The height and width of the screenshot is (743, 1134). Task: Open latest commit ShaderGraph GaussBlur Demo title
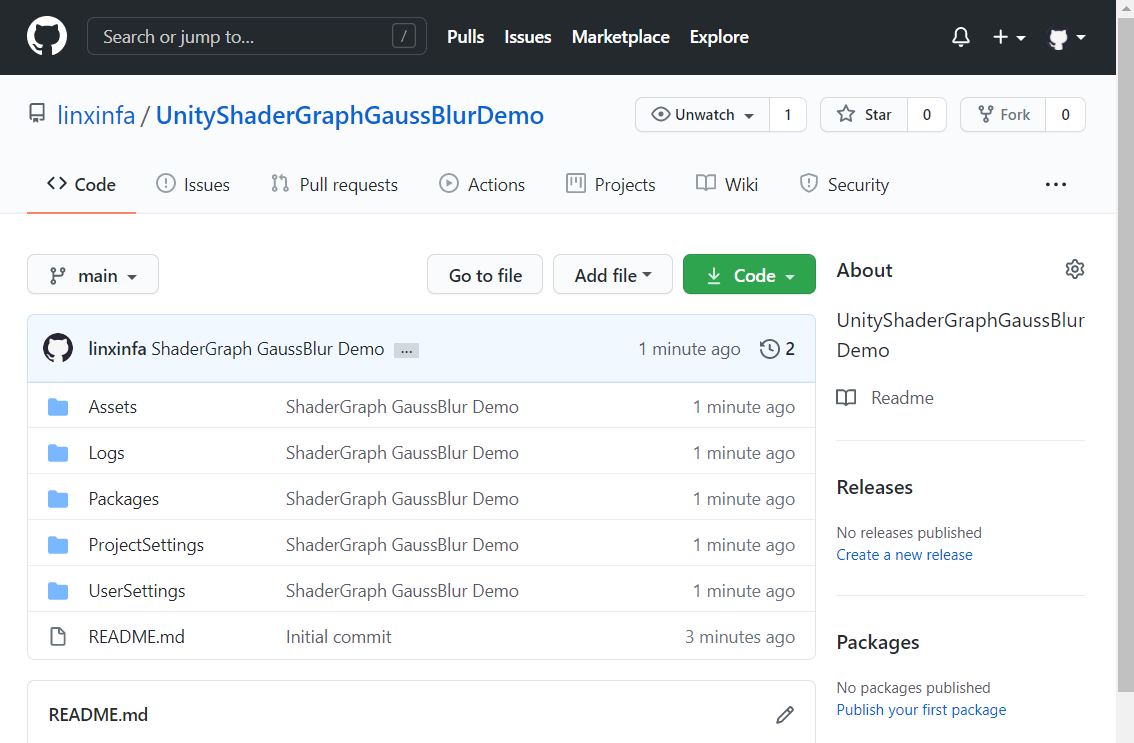pyautogui.click(x=268, y=349)
